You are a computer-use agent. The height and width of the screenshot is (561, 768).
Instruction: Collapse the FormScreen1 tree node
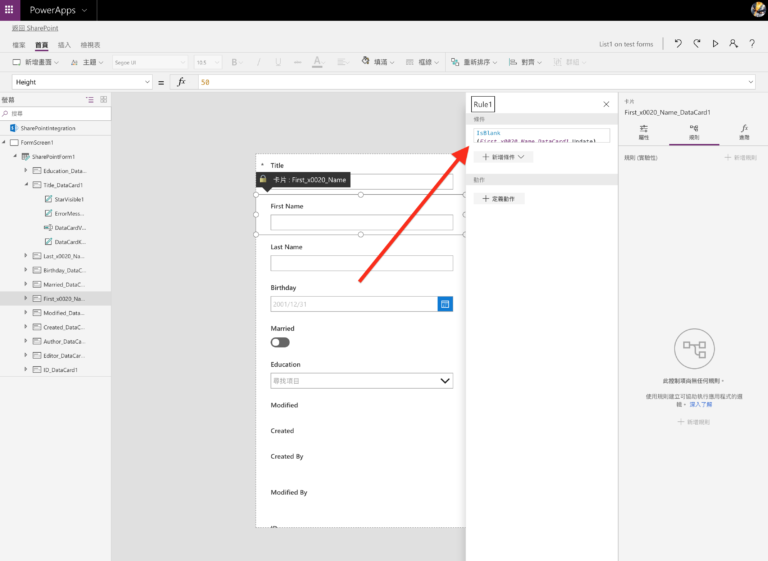[4, 142]
